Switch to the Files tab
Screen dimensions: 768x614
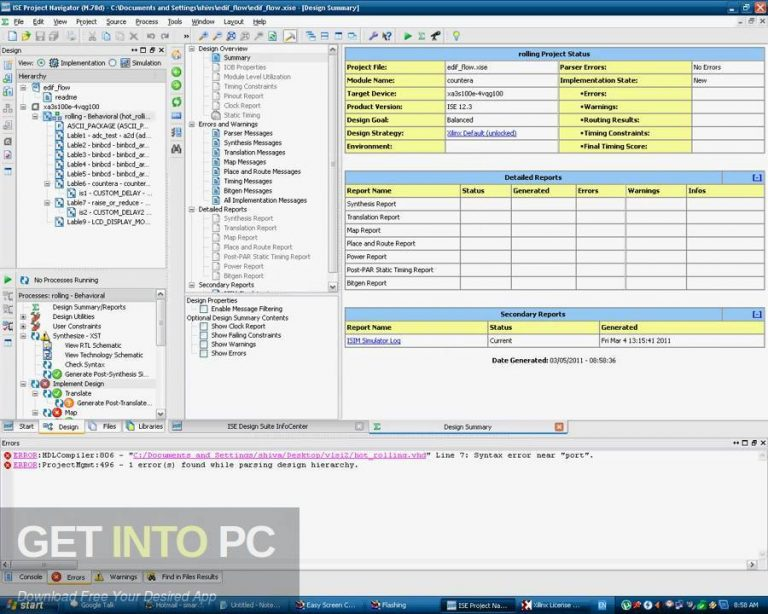coord(103,426)
